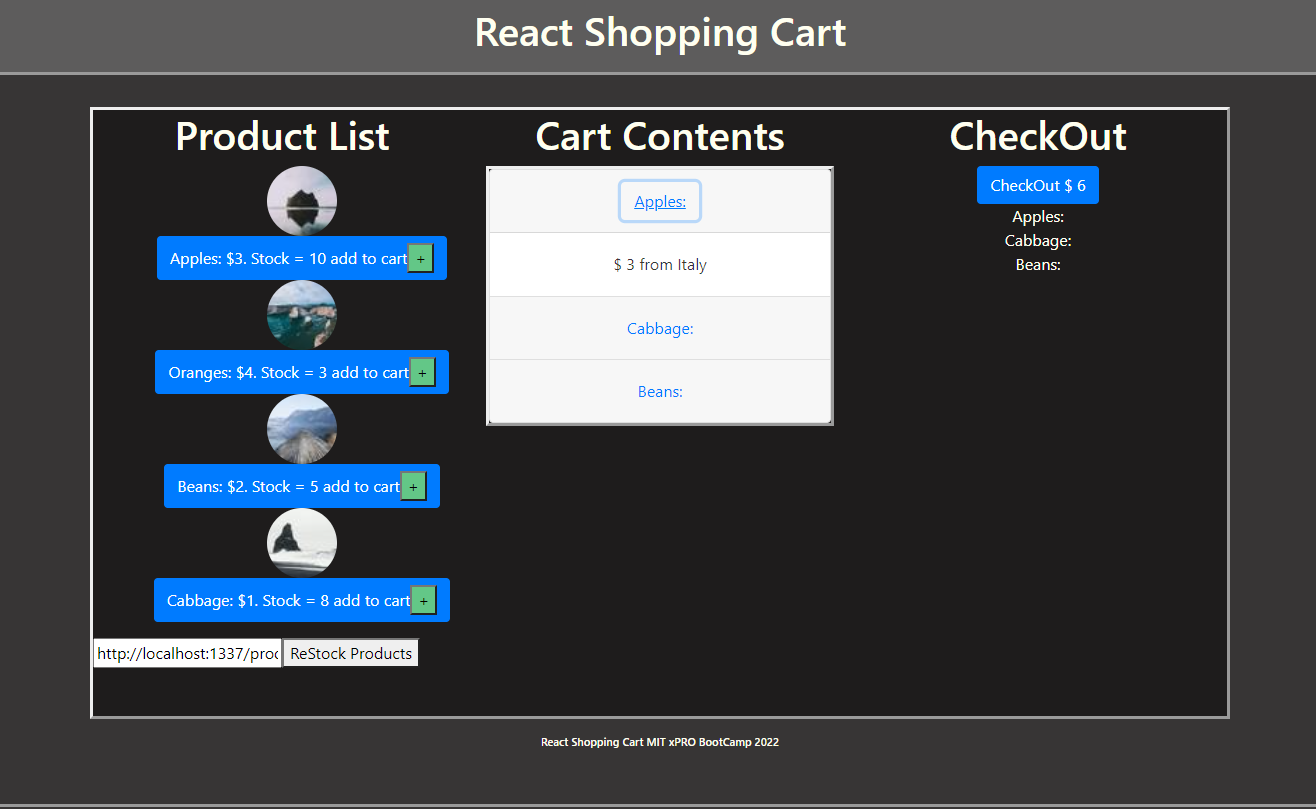Collapse the Apples accordion in Cart Contents

tap(660, 201)
